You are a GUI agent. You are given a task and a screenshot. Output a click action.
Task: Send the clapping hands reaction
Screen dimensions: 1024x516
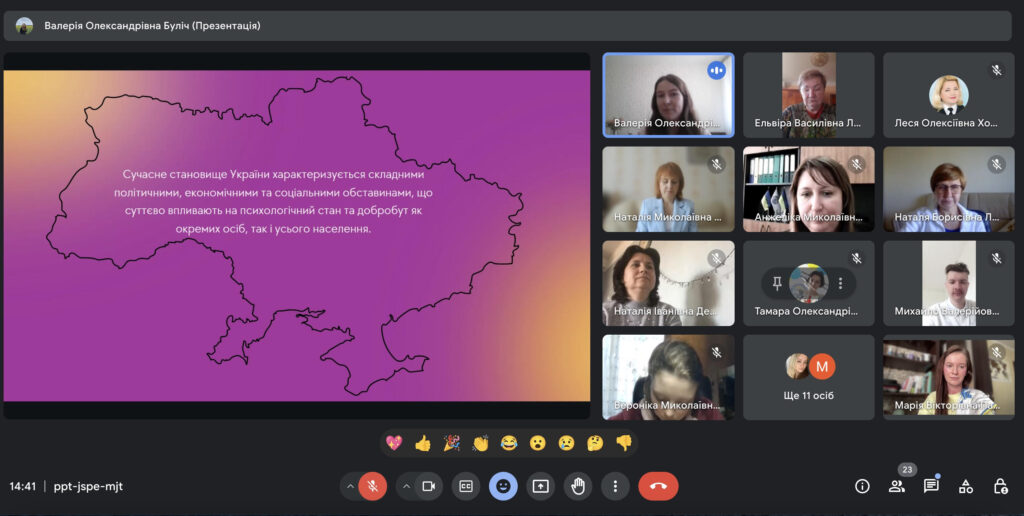480,443
